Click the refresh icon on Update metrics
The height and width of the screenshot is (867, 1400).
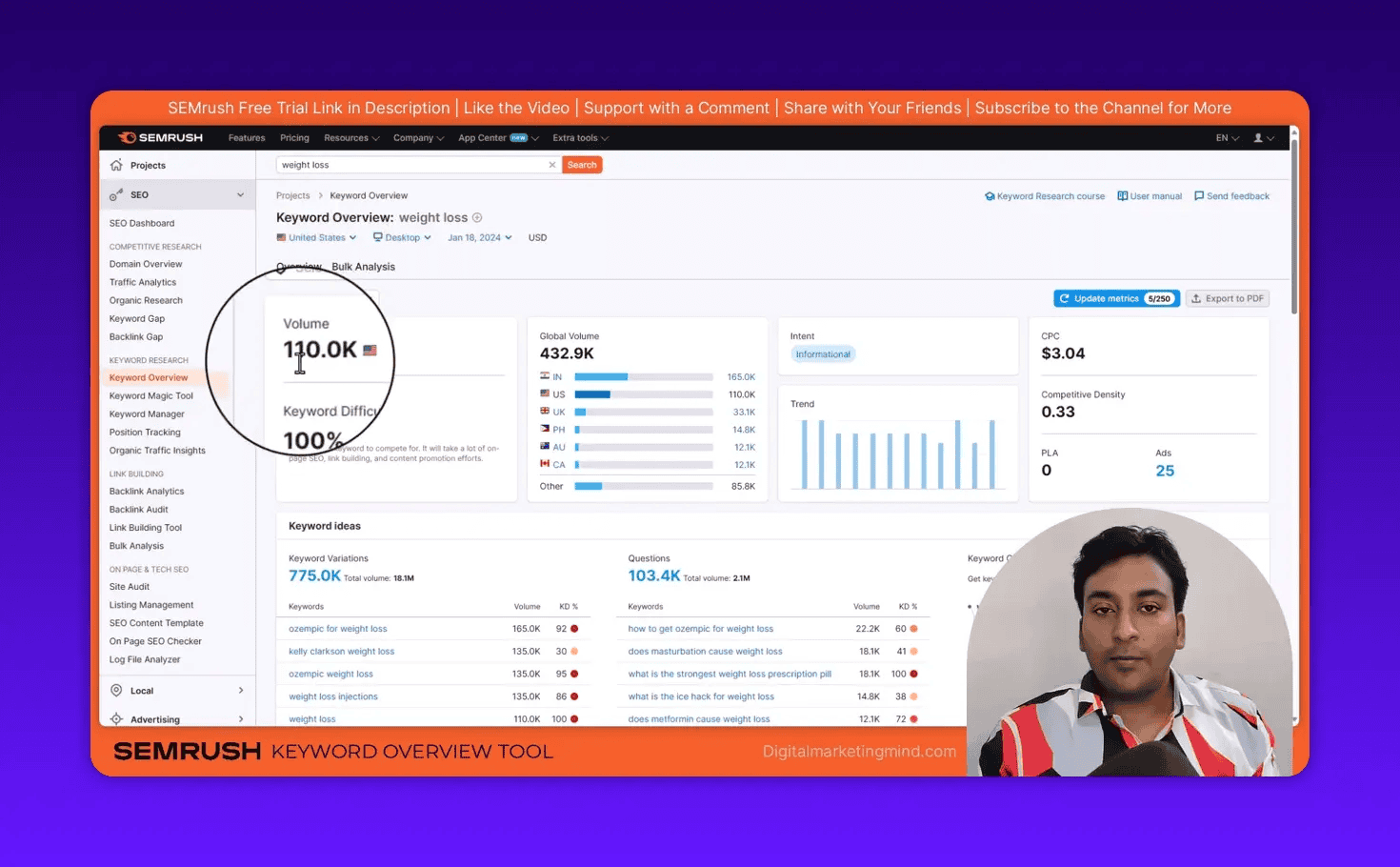click(x=1065, y=298)
